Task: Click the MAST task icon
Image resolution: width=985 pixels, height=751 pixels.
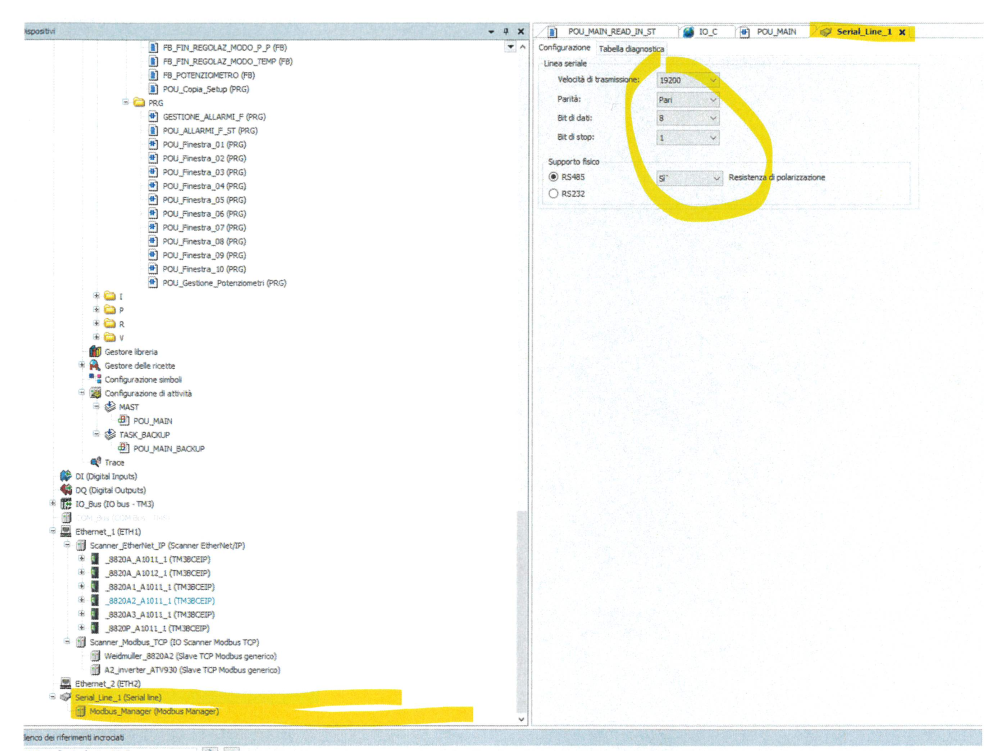Action: click(x=111, y=407)
